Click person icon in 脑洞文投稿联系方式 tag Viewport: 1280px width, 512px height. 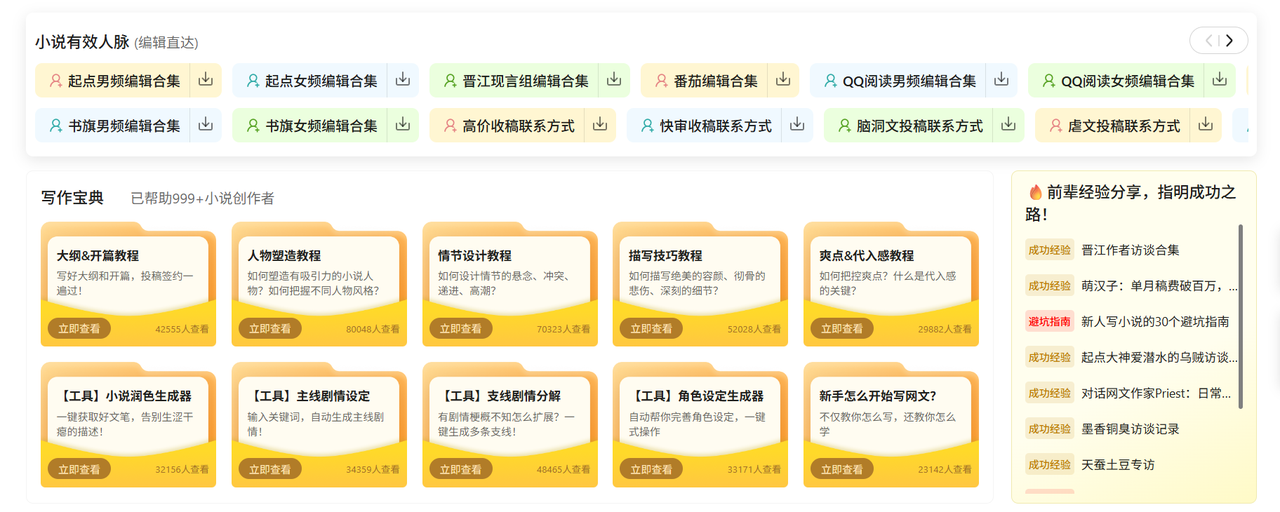844,126
